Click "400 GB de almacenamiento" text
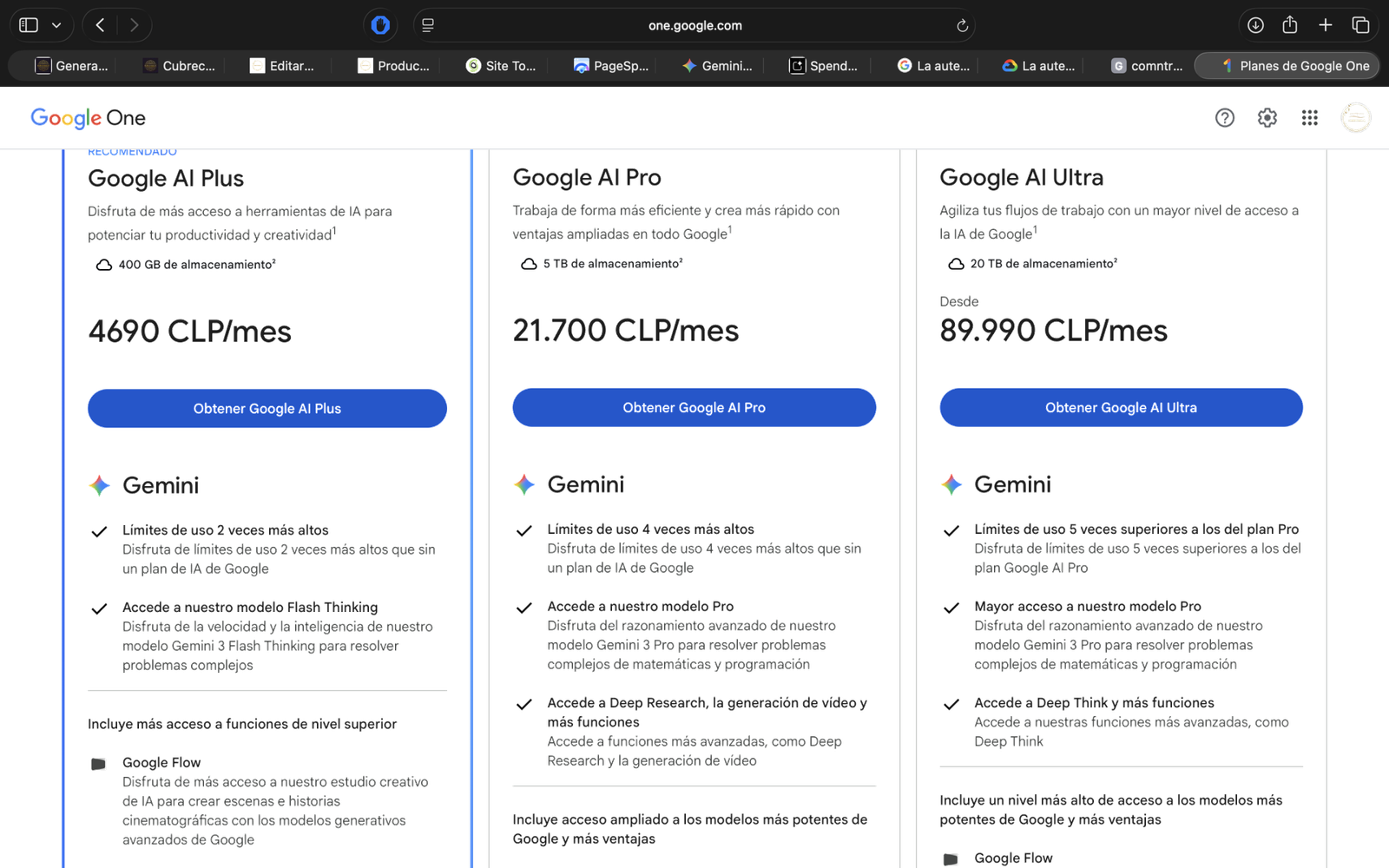This screenshot has height=868, width=1389. 197,265
